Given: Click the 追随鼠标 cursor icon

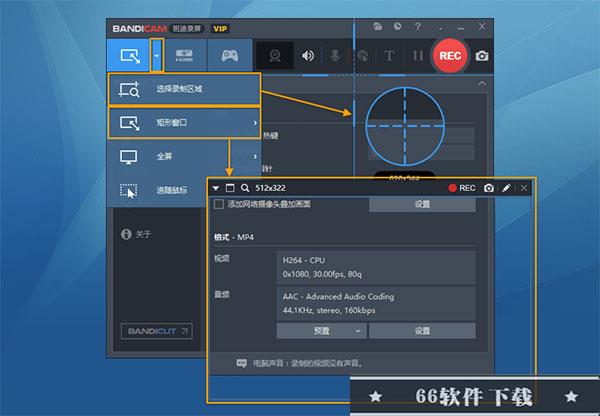Looking at the screenshot, I should pos(129,191).
